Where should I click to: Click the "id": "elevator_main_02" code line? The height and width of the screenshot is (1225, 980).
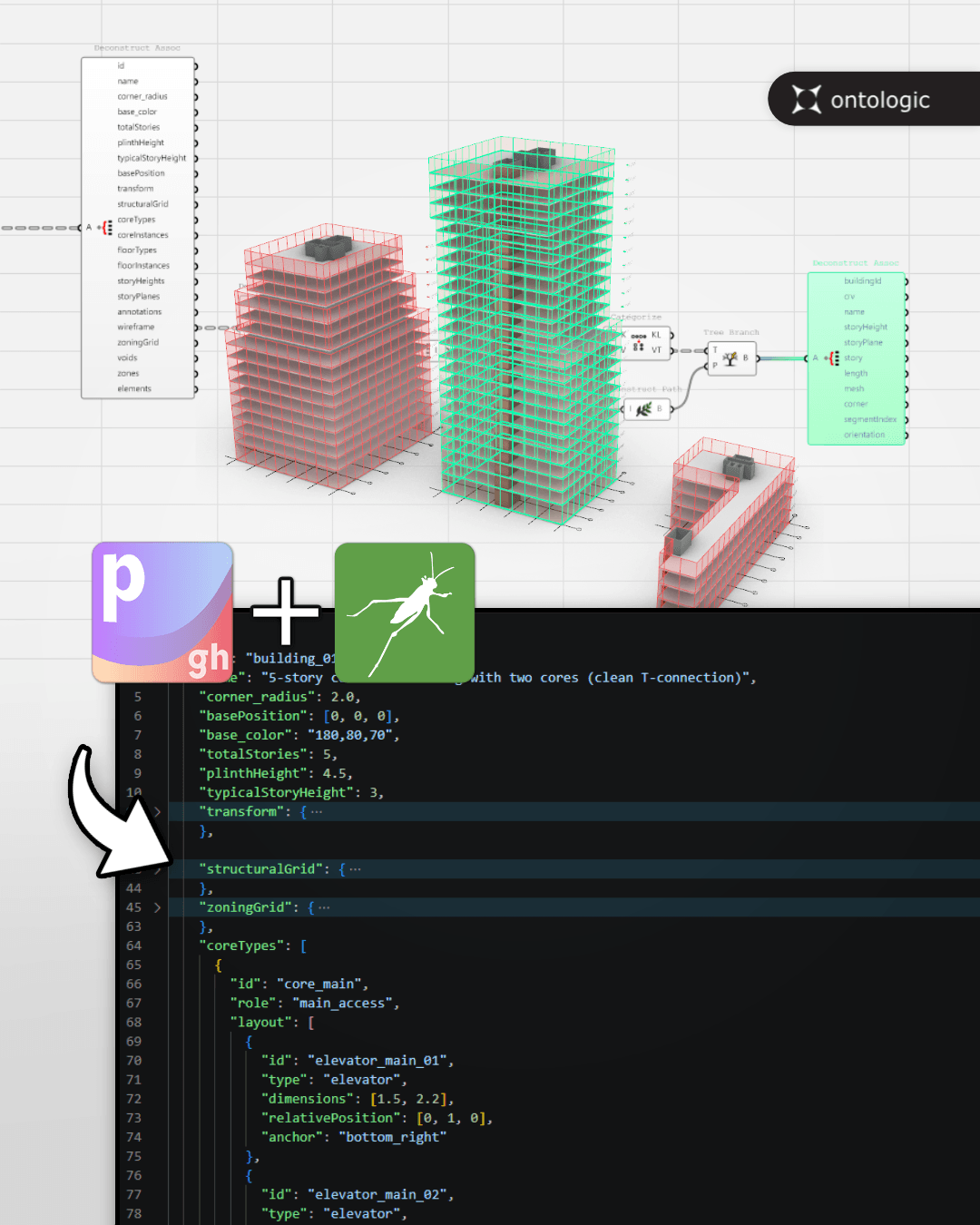click(x=358, y=1194)
